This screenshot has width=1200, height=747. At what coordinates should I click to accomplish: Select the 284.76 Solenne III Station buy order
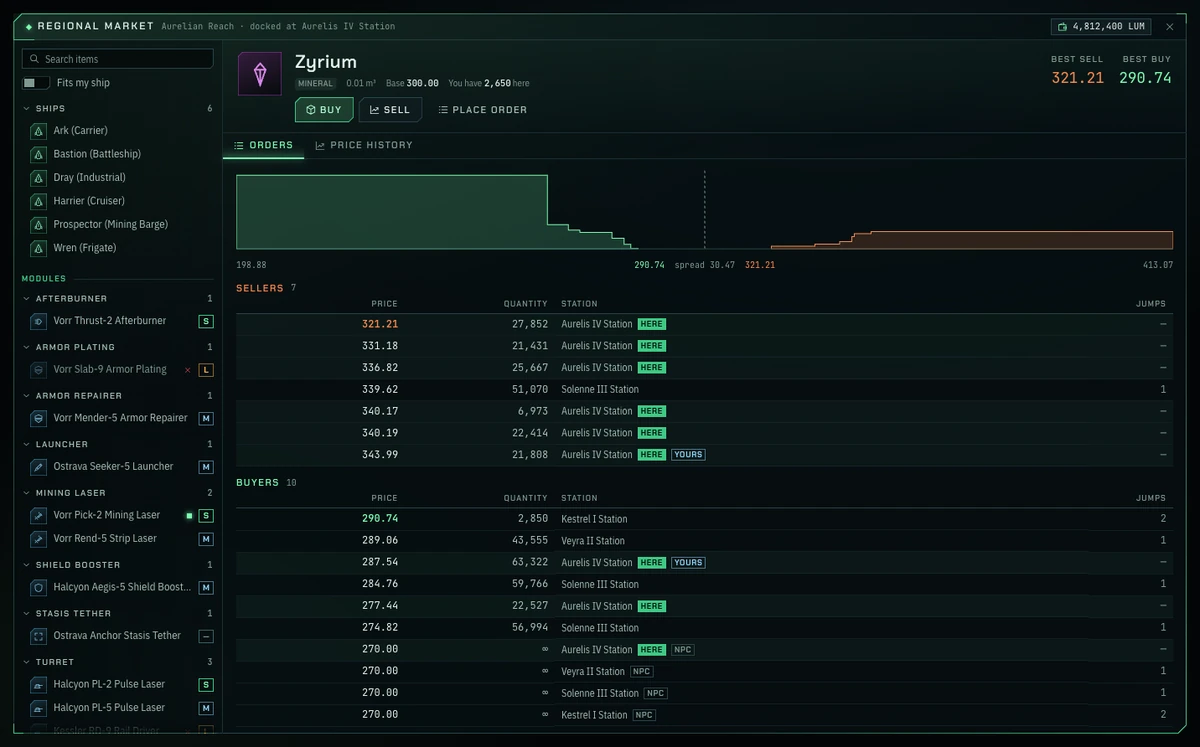(x=704, y=584)
